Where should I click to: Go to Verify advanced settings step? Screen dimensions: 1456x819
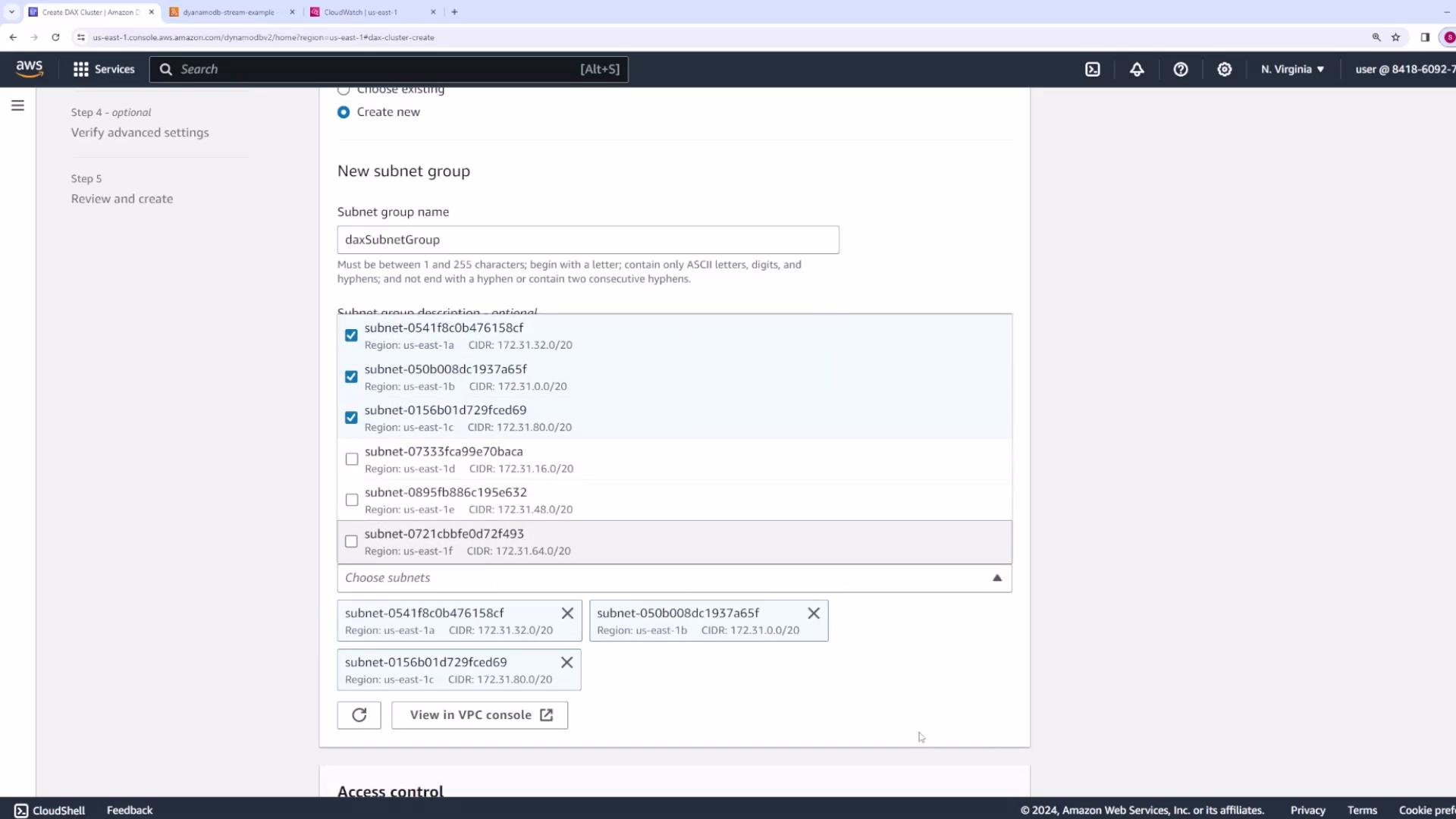(140, 133)
